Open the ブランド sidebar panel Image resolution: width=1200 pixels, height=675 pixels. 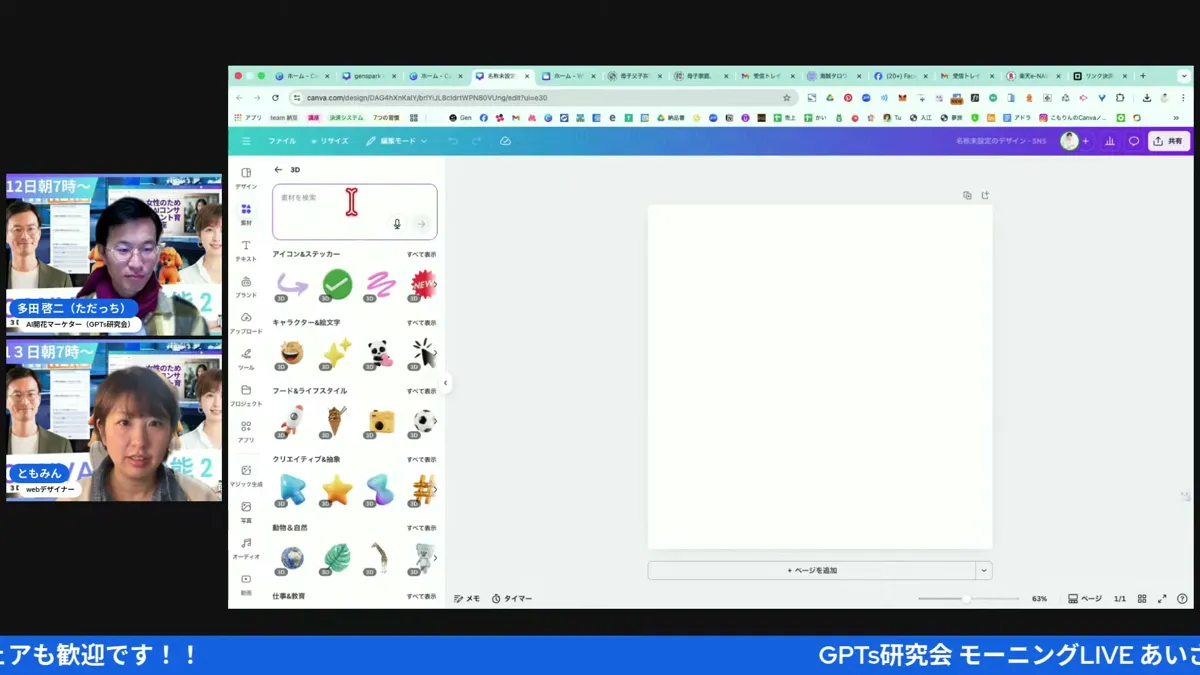tap(246, 287)
